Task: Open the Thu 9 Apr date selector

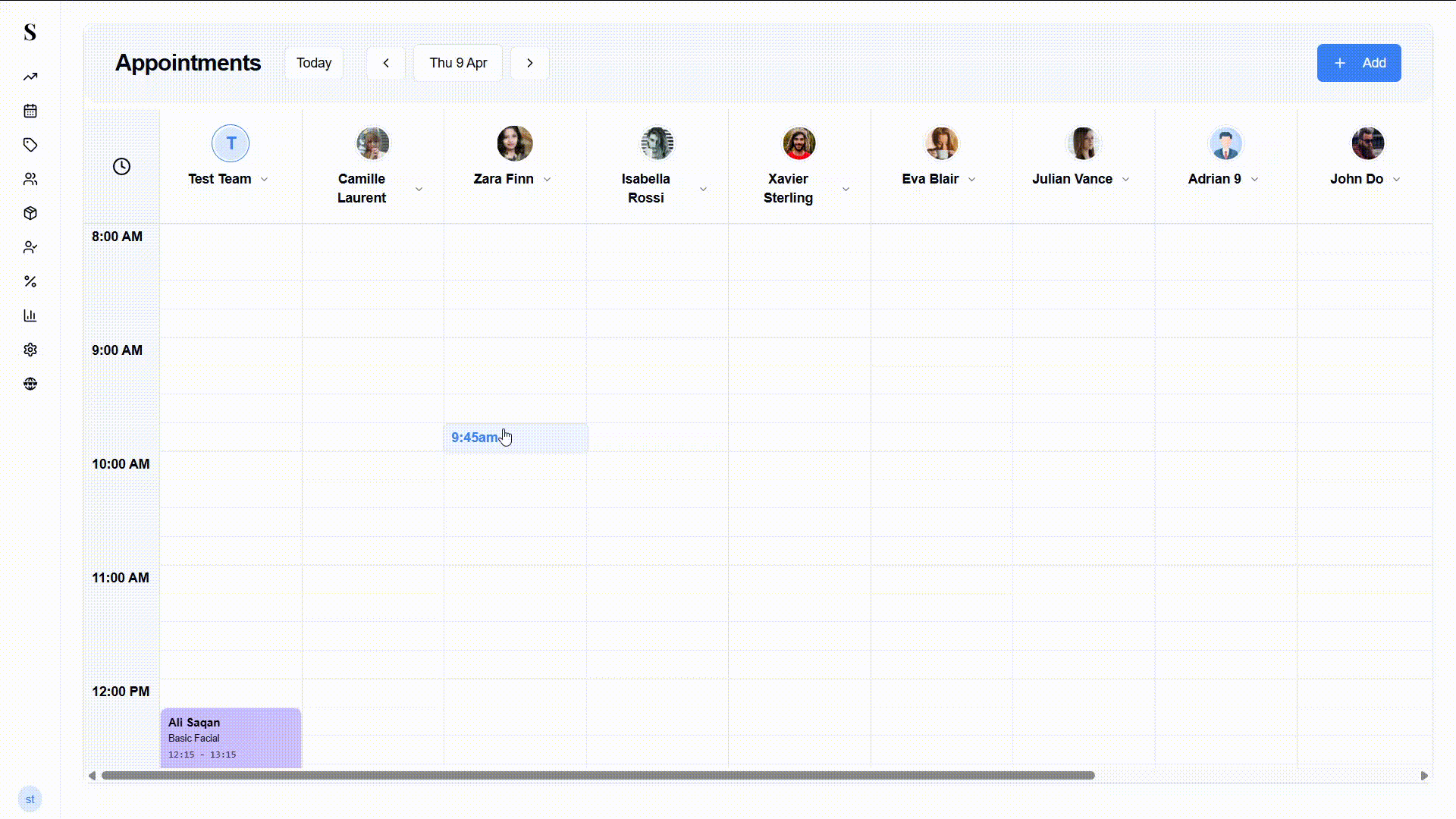Action: click(x=458, y=63)
